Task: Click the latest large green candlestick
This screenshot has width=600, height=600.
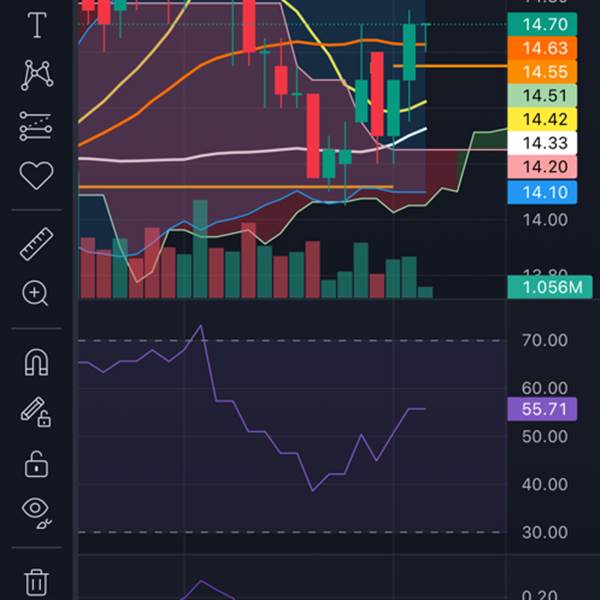Action: pos(409,52)
